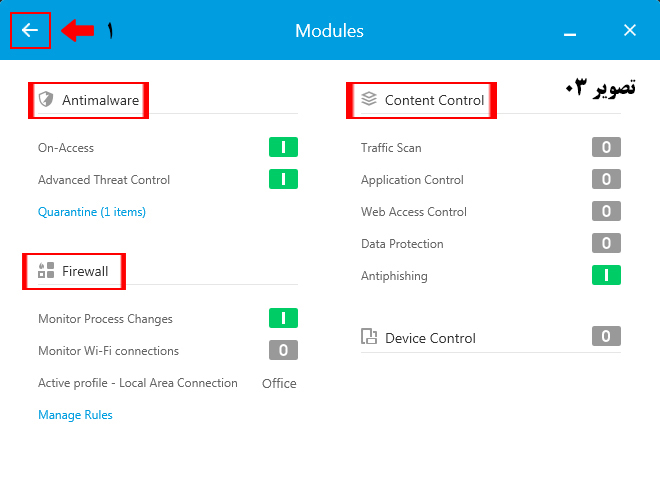The width and height of the screenshot is (660, 480).
Task: Click the Office active profile value
Action: [x=279, y=383]
